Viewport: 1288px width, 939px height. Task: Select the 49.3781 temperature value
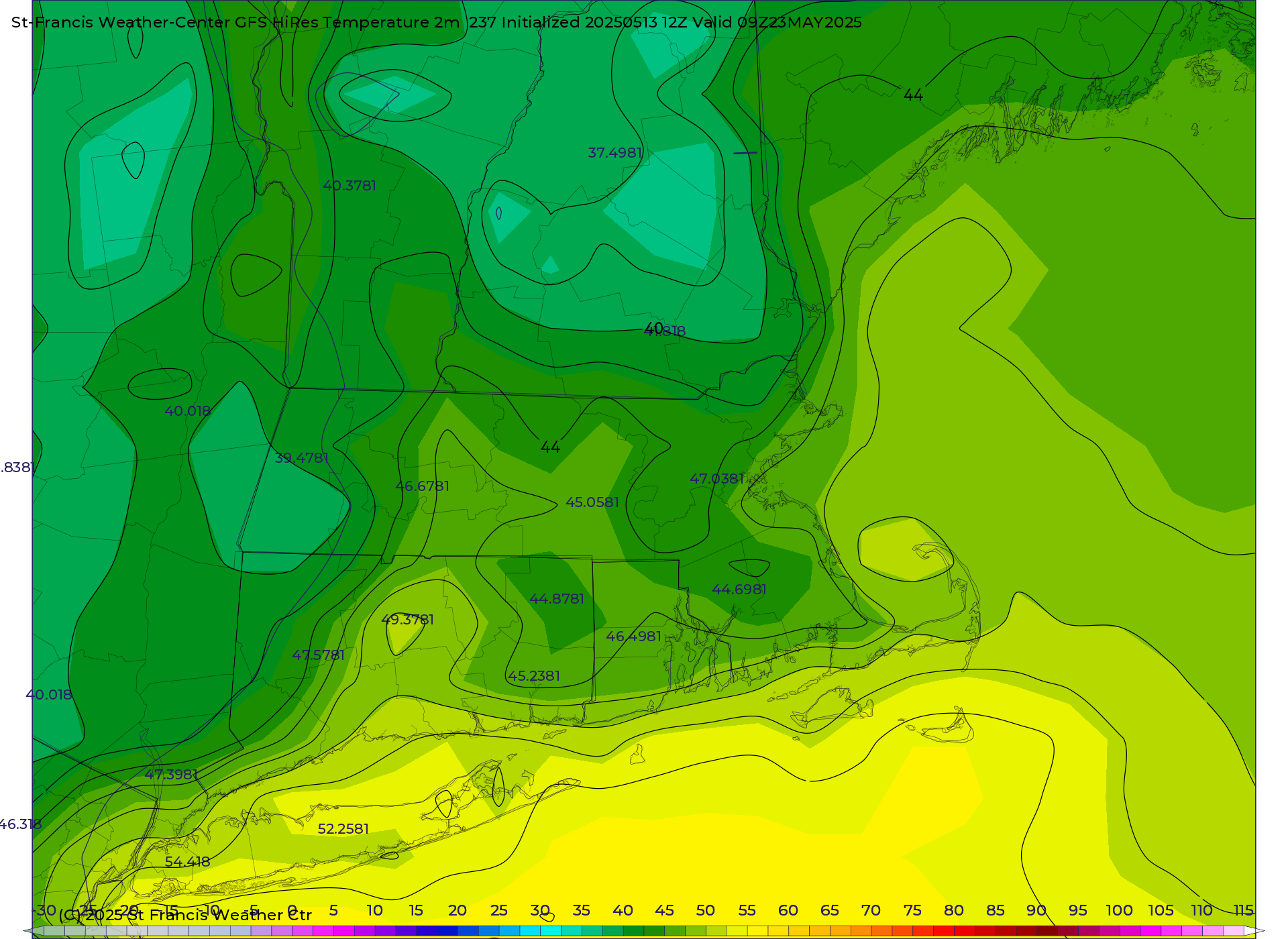tap(408, 620)
